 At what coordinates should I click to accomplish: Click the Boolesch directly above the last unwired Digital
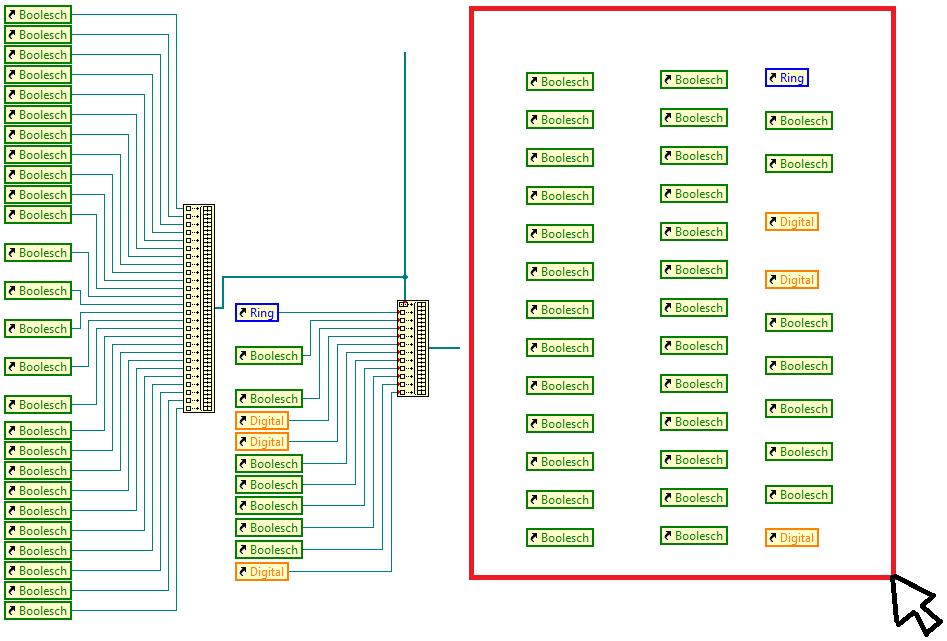(798, 495)
